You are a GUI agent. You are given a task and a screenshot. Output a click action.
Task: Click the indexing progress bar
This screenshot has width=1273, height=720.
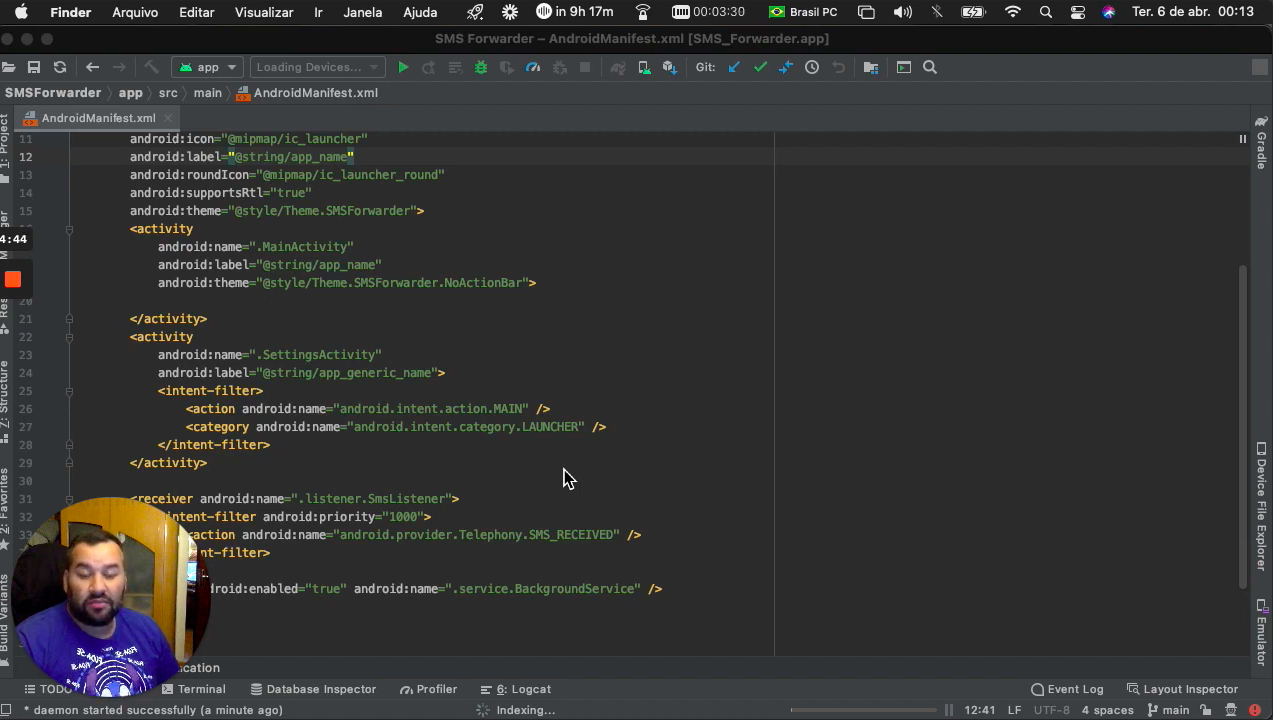coord(864,710)
